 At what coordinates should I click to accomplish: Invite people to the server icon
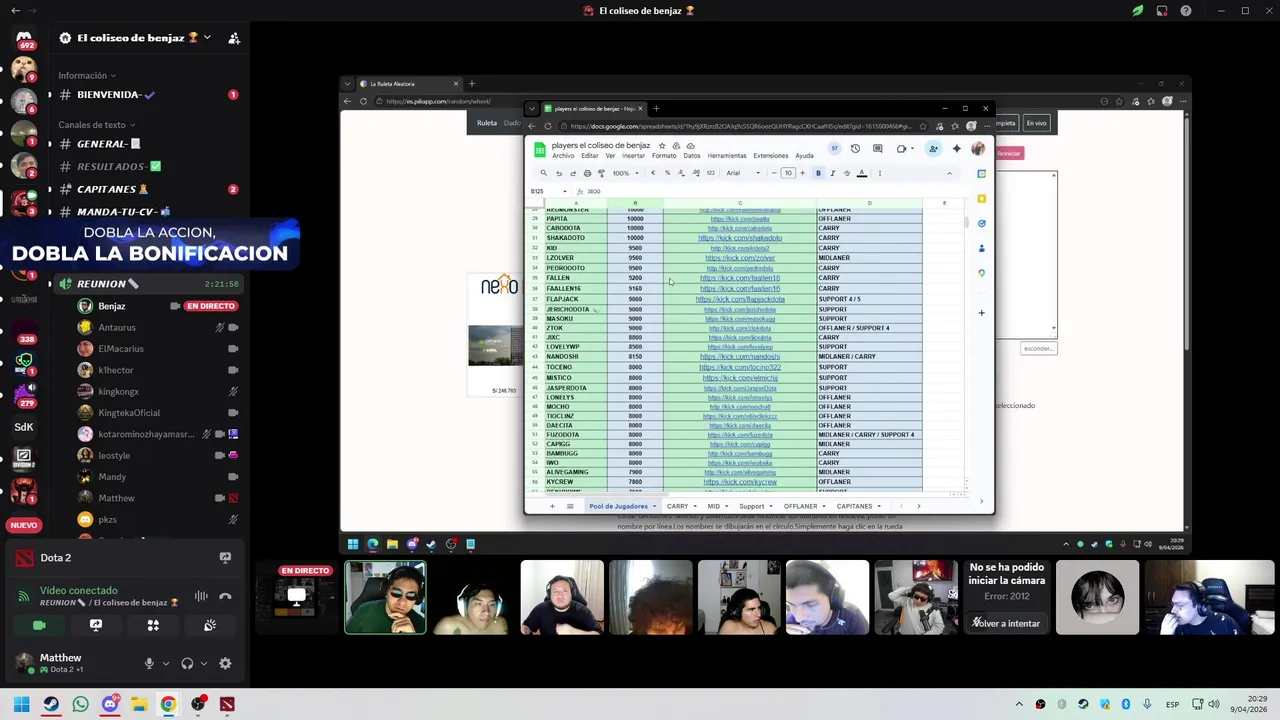coord(233,38)
